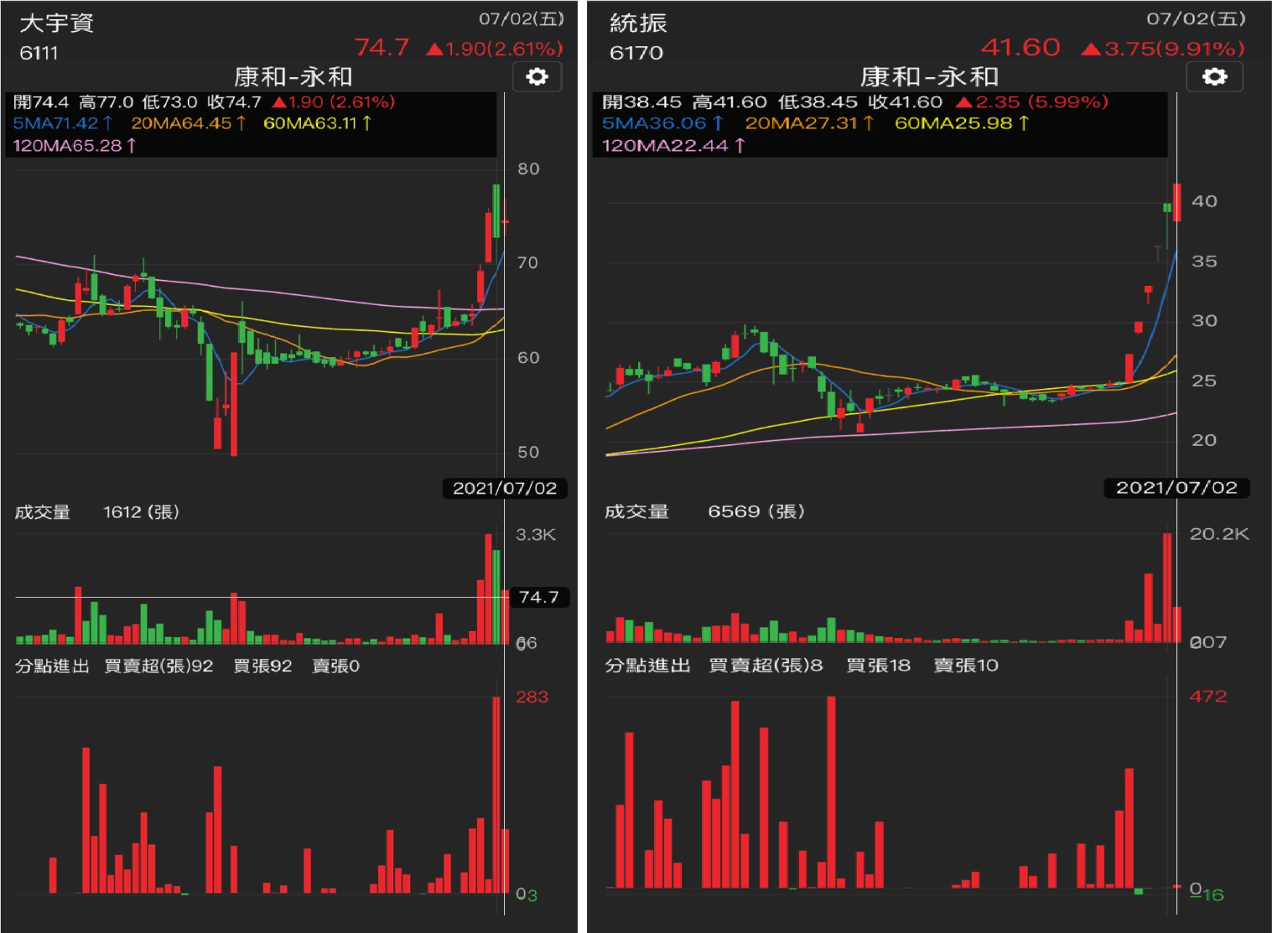The image size is (1288, 933).
Task: Select the 大宇資 stock name
Action: coord(56,23)
